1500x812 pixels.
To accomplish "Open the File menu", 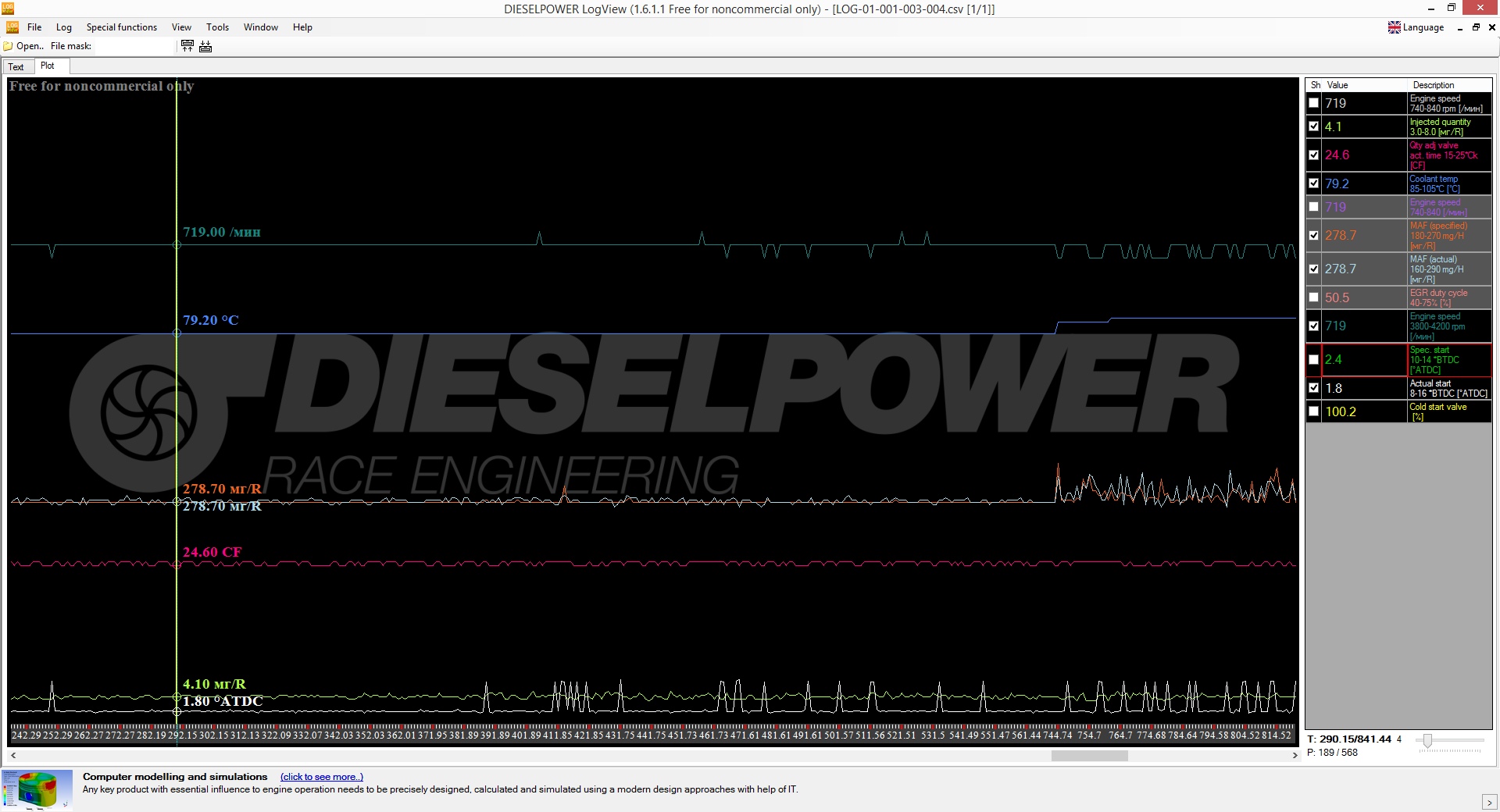I will tap(34, 27).
